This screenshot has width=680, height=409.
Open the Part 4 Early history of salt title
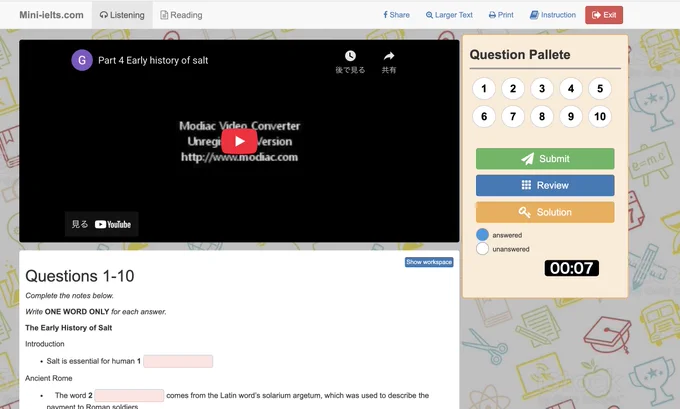(x=153, y=60)
